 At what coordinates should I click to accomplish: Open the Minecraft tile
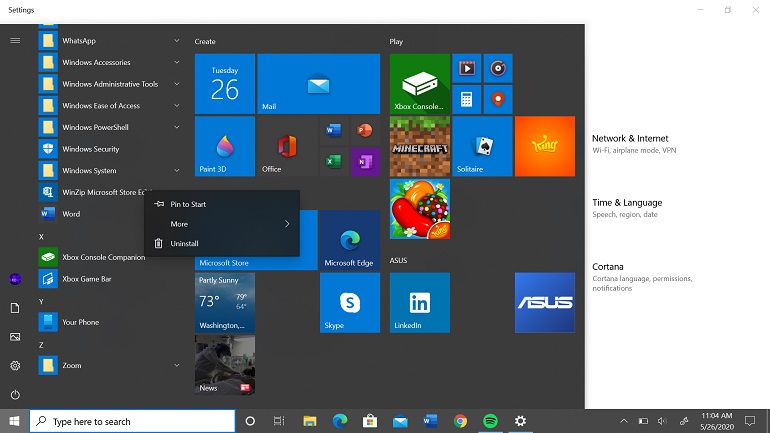click(419, 146)
